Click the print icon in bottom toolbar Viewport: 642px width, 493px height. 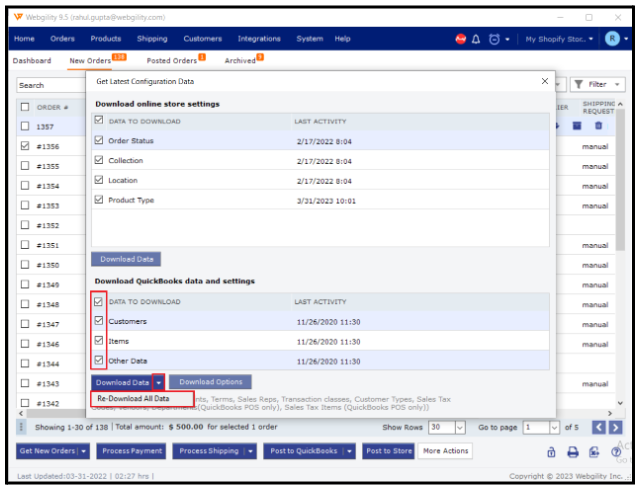pos(573,452)
